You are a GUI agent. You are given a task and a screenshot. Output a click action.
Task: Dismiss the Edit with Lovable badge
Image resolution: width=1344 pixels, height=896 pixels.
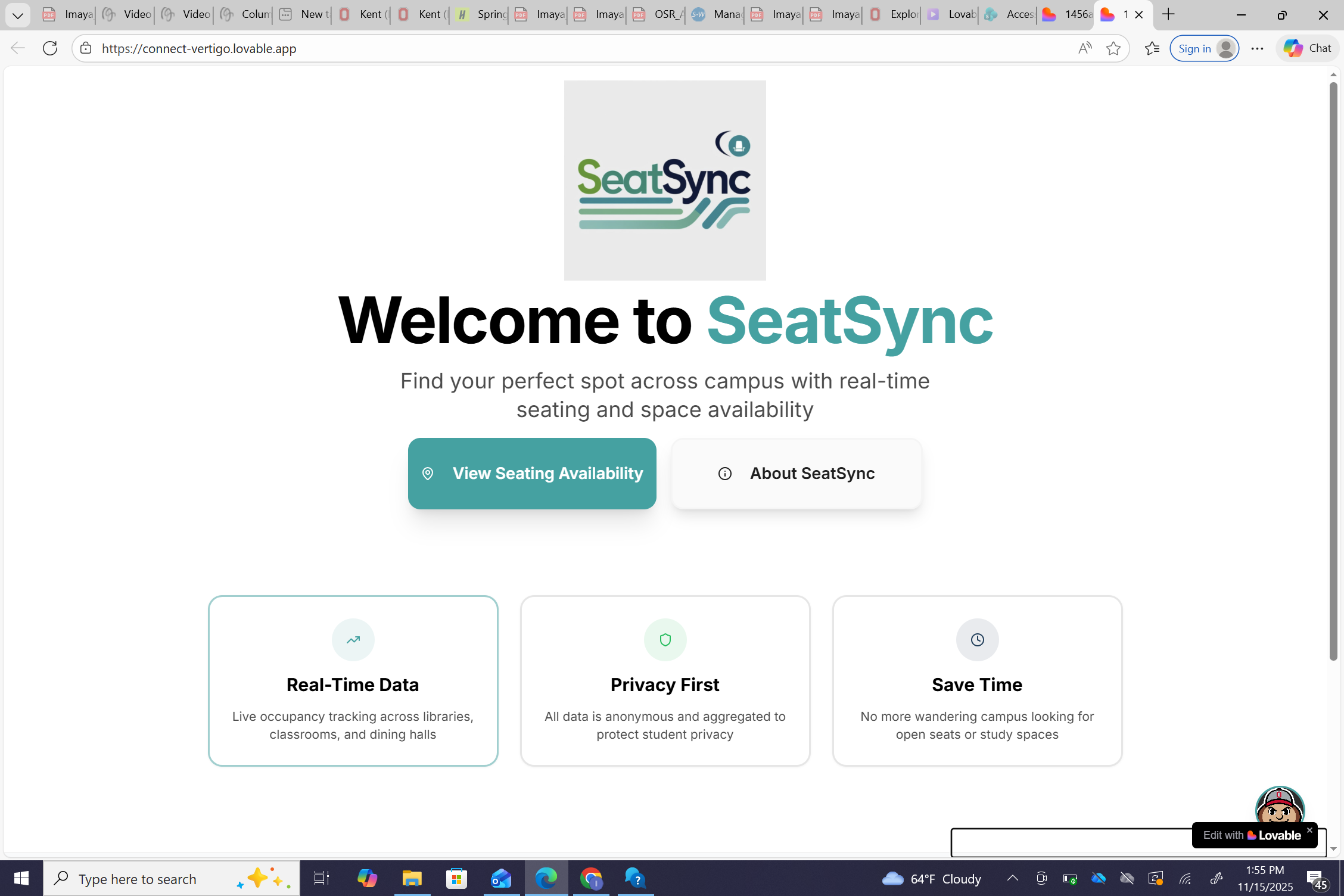click(1309, 829)
